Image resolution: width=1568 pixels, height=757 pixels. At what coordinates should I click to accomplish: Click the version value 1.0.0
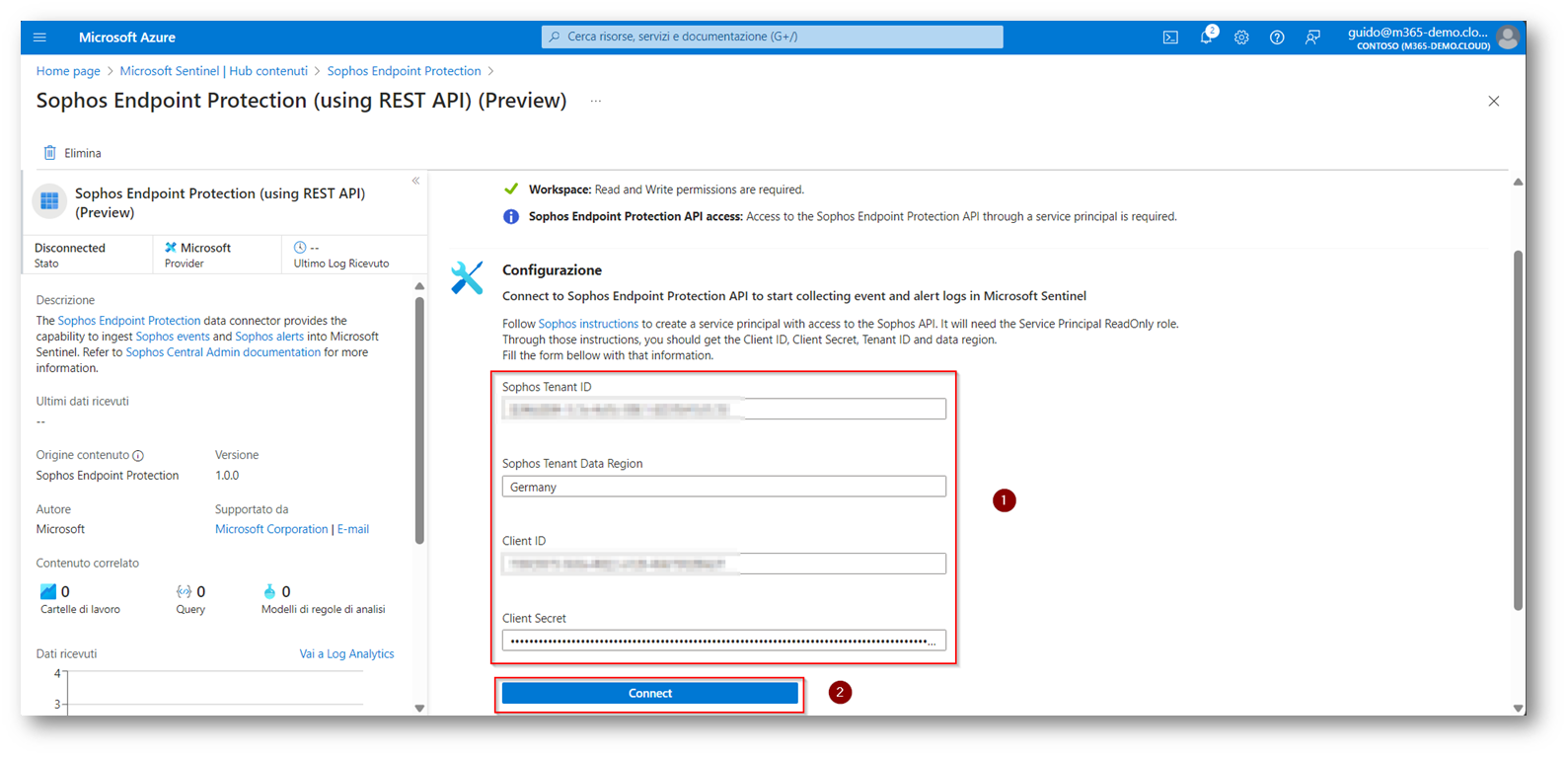click(227, 476)
